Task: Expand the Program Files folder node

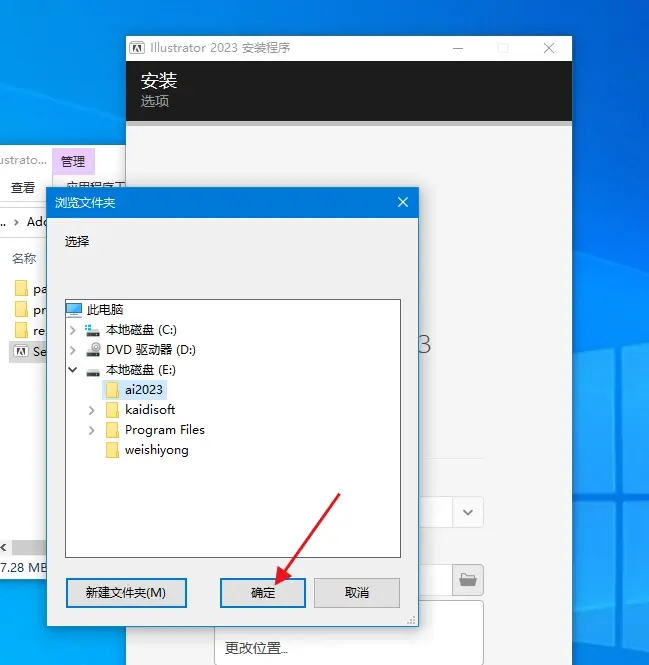Action: [x=92, y=430]
